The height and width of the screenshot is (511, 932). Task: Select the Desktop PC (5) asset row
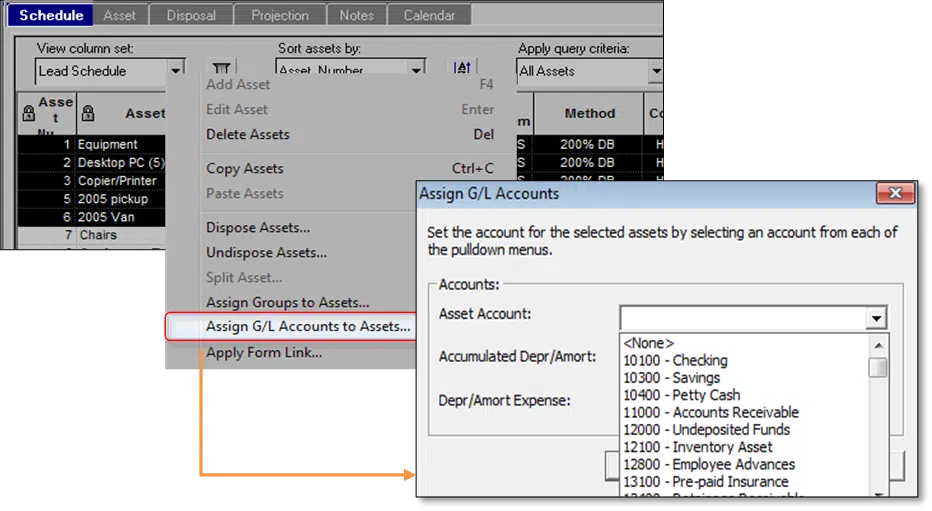click(92, 162)
